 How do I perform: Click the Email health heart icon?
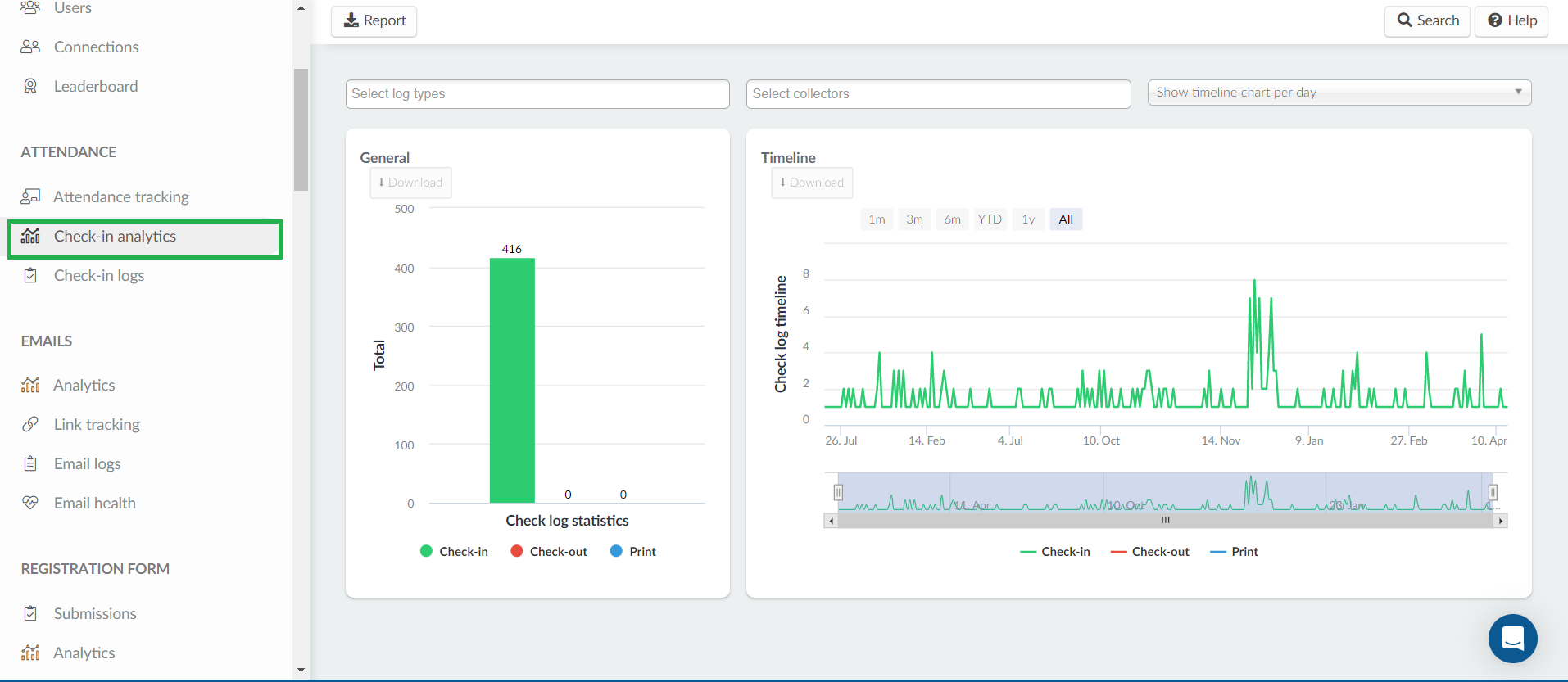click(30, 503)
